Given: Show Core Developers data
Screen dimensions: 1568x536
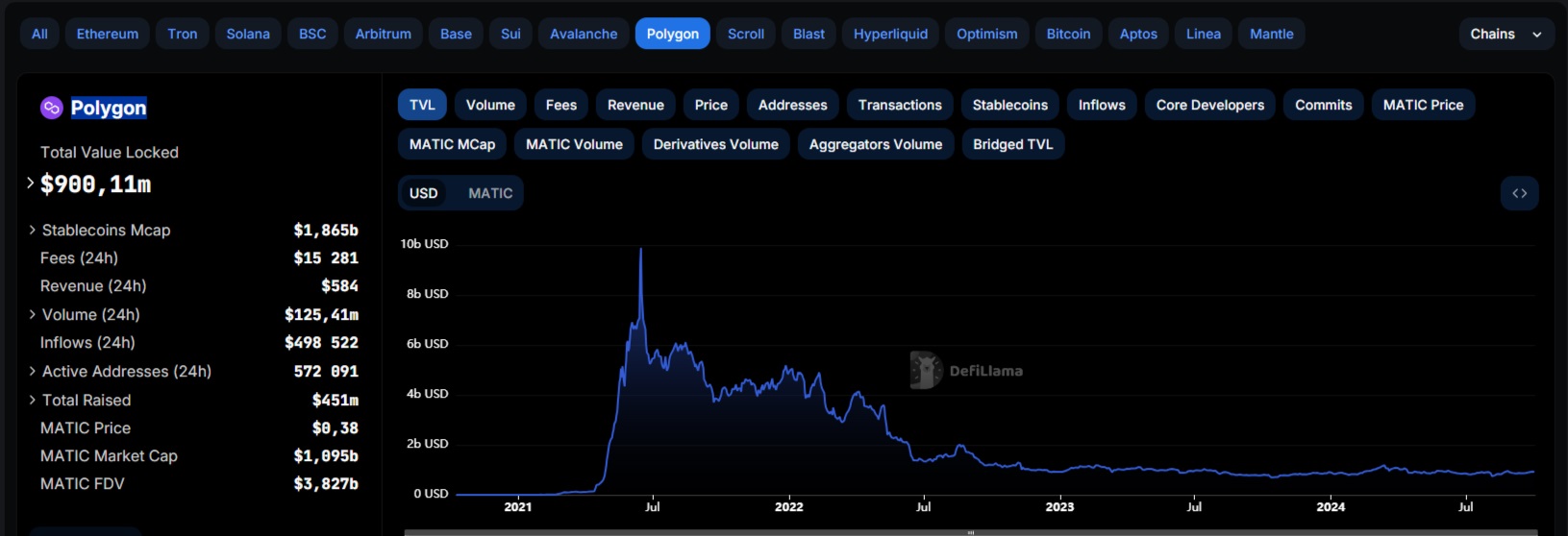Looking at the screenshot, I should 1209,105.
